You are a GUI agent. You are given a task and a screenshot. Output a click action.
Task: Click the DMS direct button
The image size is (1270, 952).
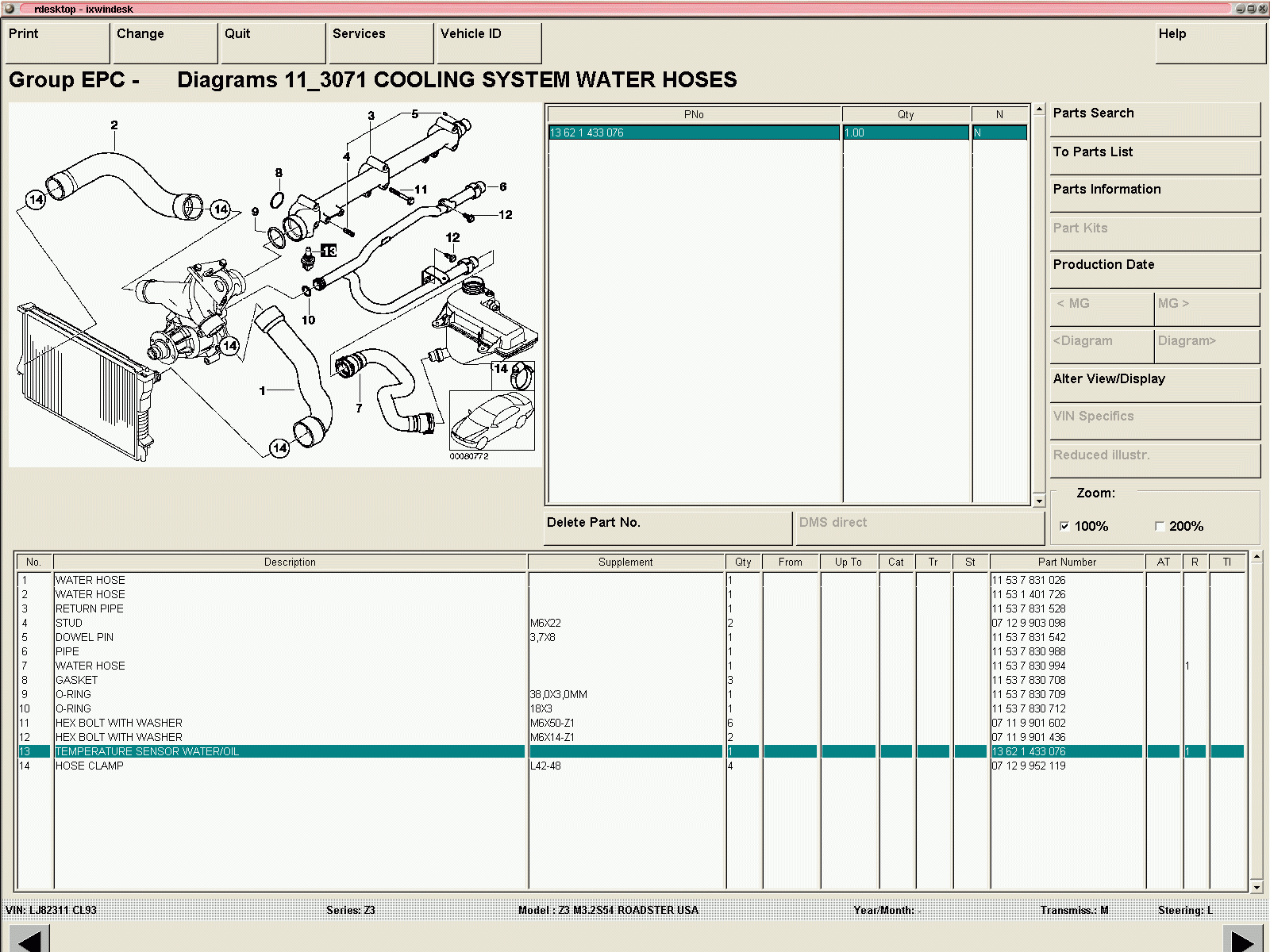920,528
